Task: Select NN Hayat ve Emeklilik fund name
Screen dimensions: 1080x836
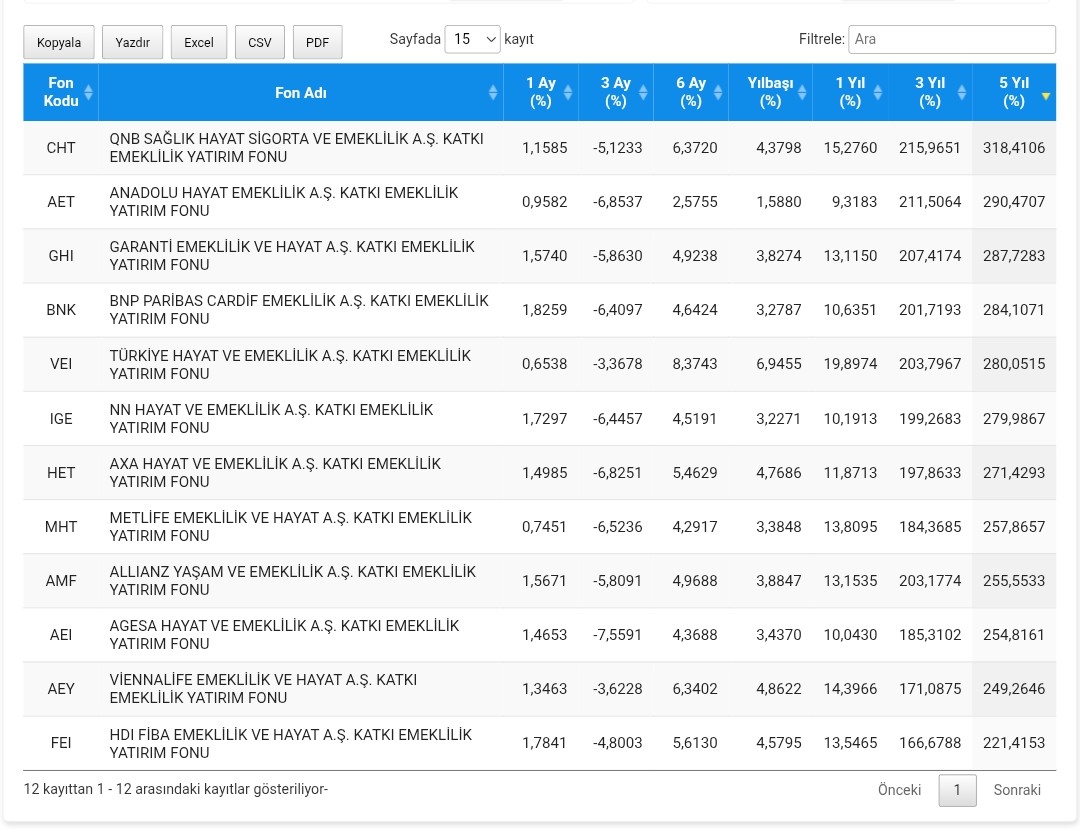Action: [x=271, y=419]
